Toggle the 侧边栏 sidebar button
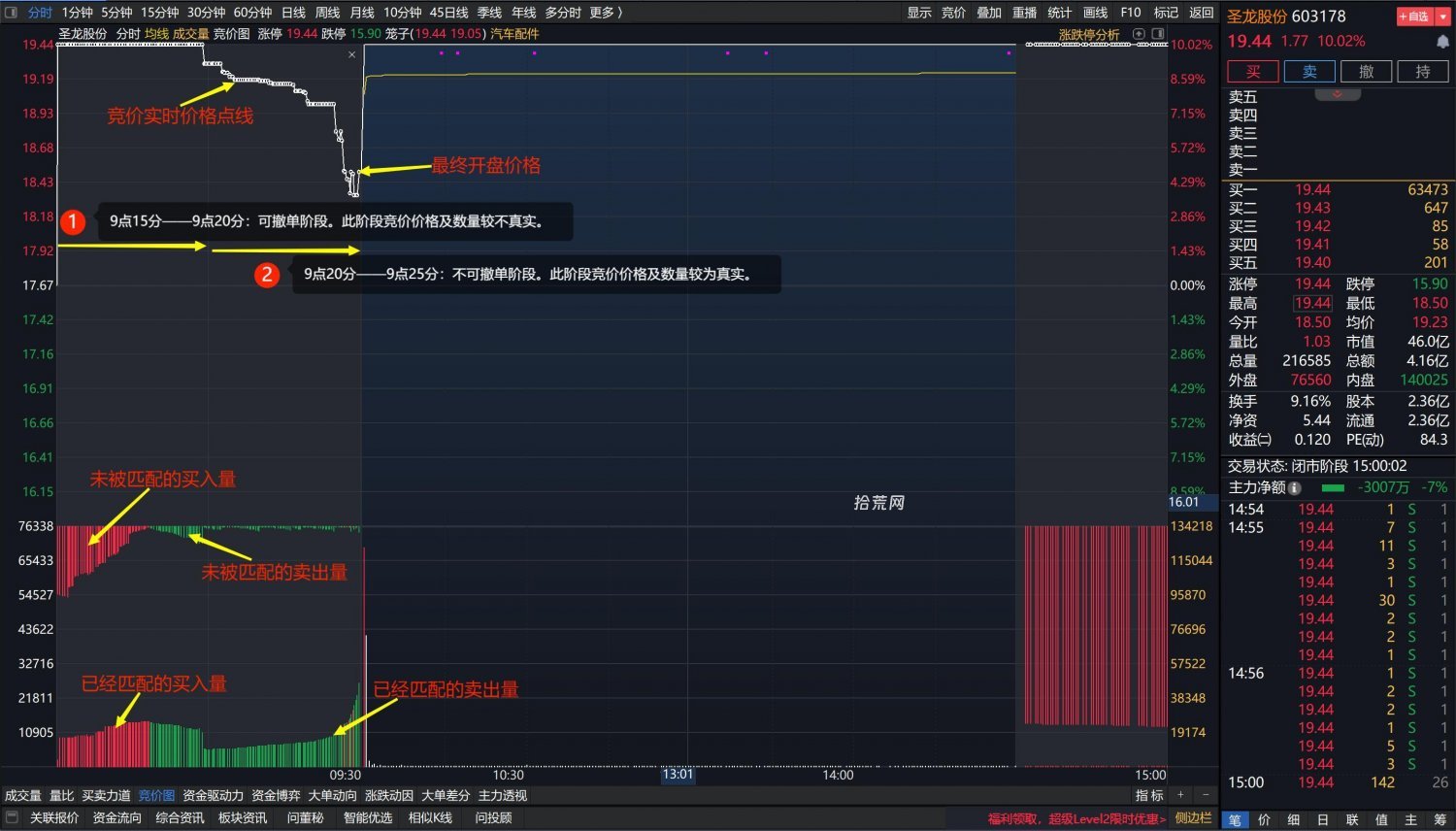 [1193, 817]
